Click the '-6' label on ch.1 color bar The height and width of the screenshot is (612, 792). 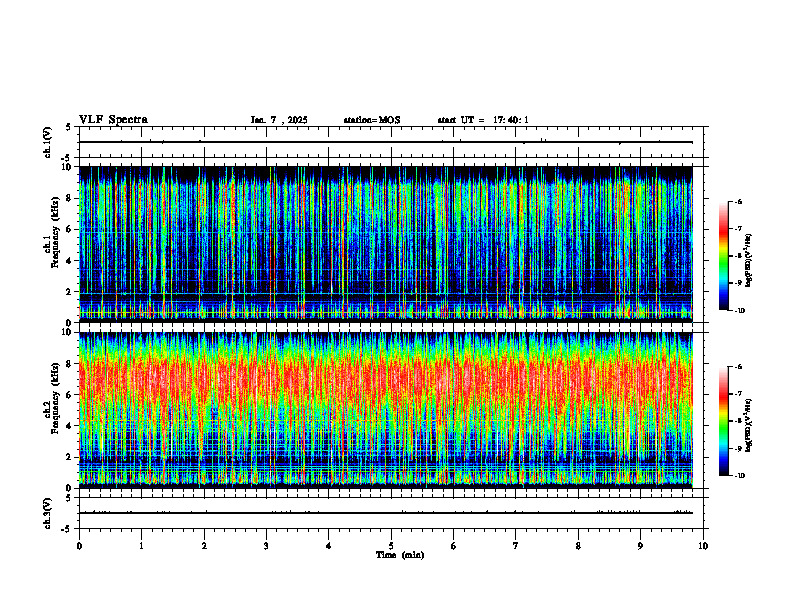[738, 201]
